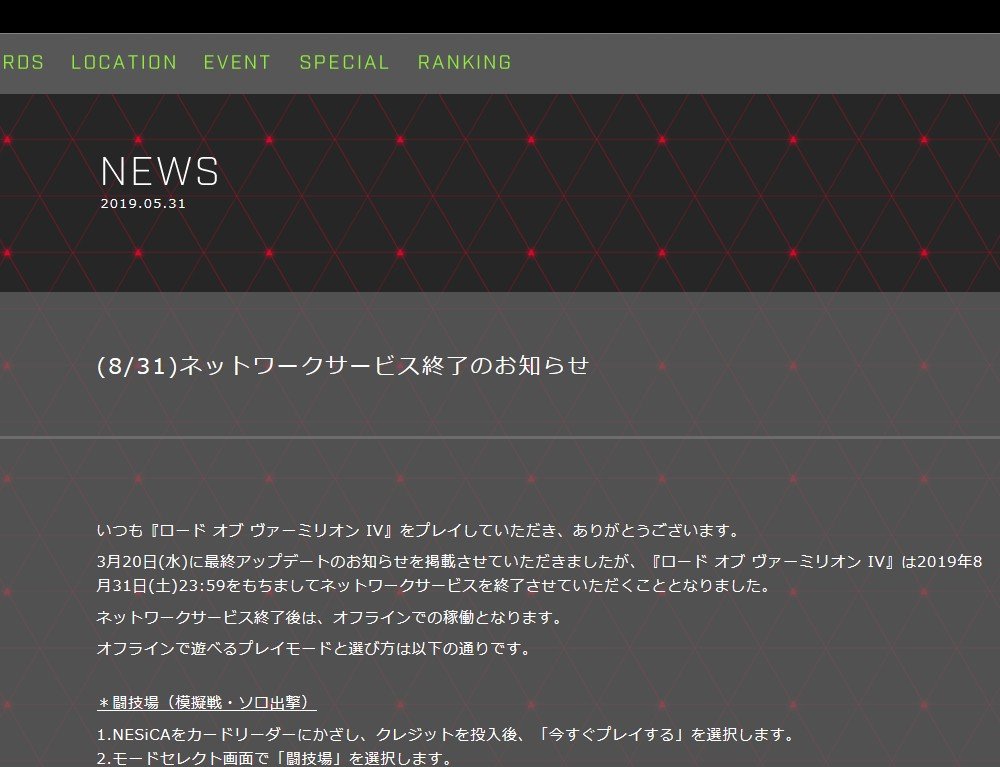
Task: Go to the SPECIAL navigation page
Action: [344, 62]
